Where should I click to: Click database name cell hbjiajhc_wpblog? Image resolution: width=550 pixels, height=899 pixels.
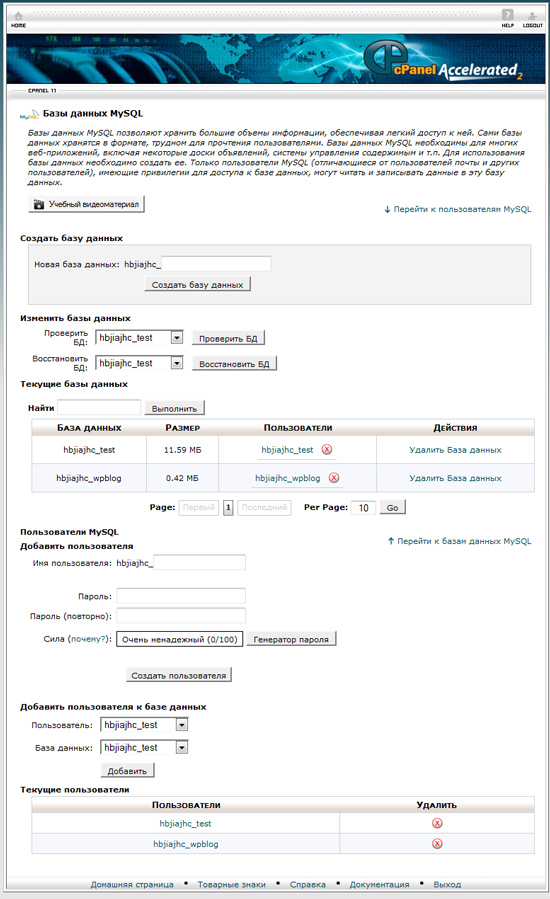coord(89,478)
